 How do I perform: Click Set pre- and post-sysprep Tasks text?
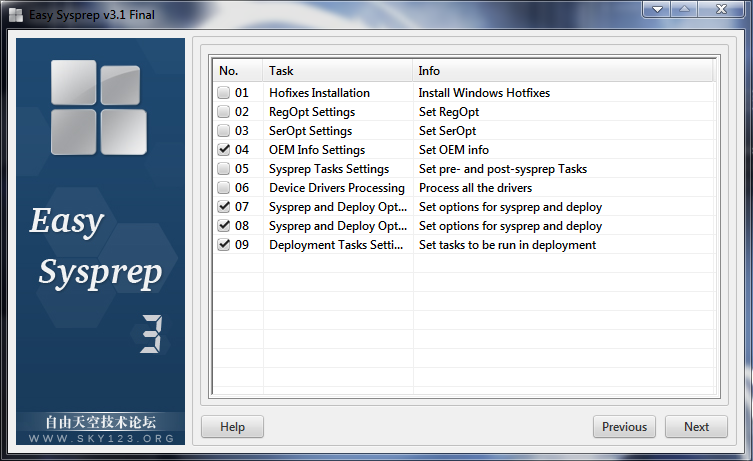pos(503,169)
